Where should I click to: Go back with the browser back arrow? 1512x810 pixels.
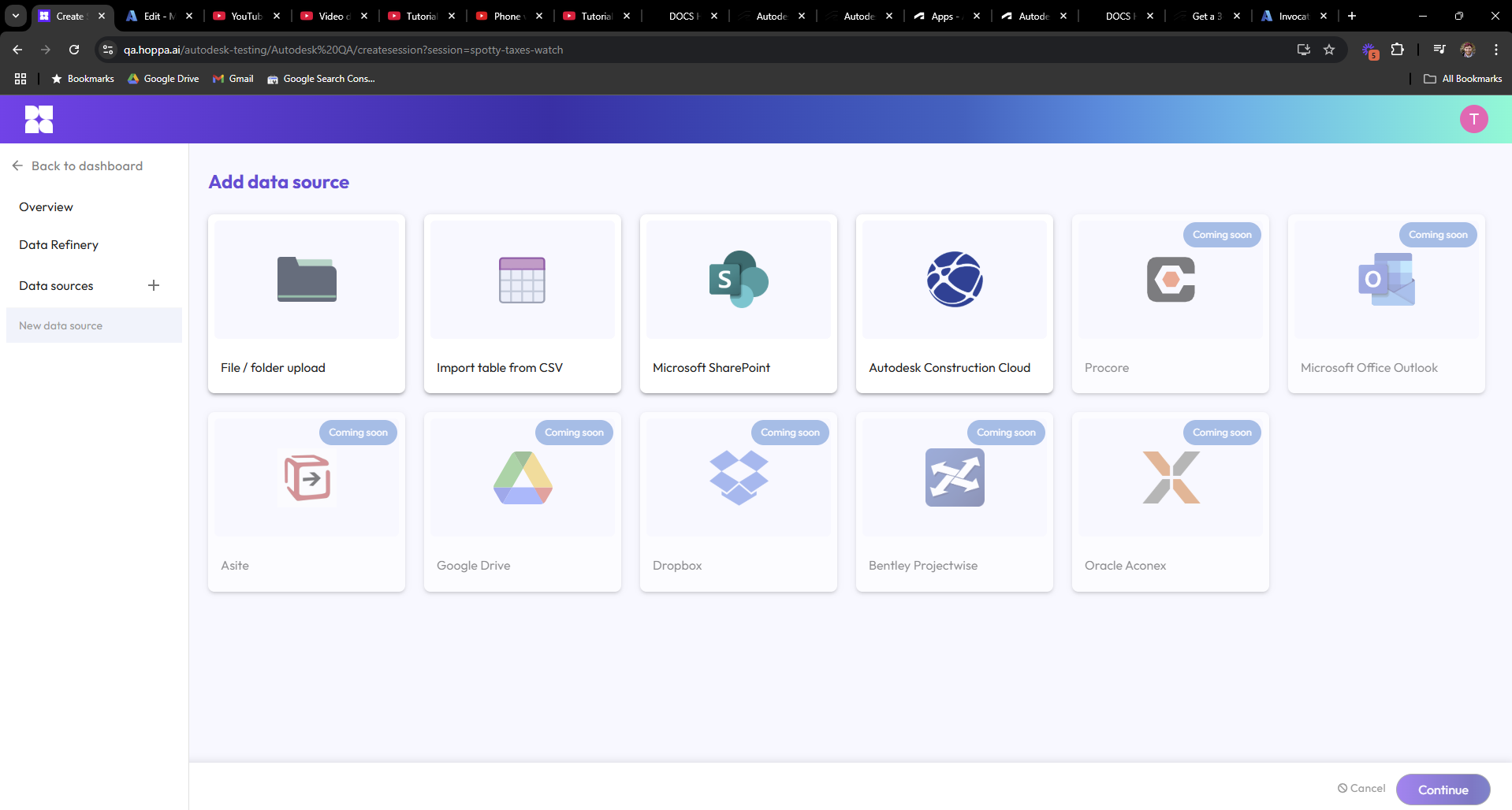click(x=17, y=50)
